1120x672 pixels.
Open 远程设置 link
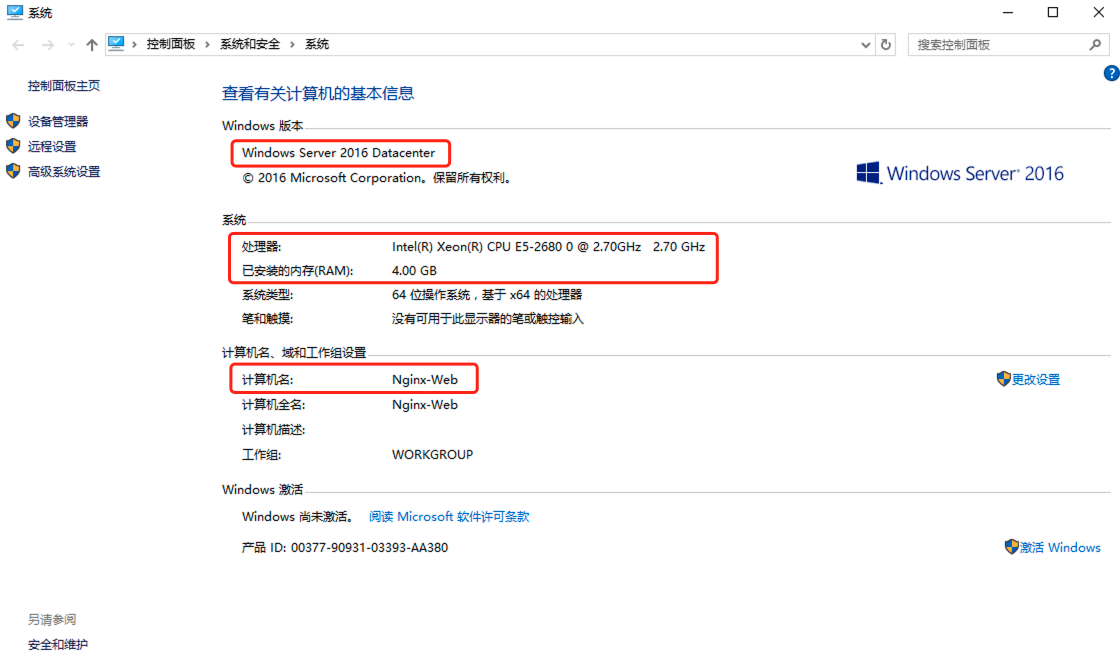tap(51, 146)
